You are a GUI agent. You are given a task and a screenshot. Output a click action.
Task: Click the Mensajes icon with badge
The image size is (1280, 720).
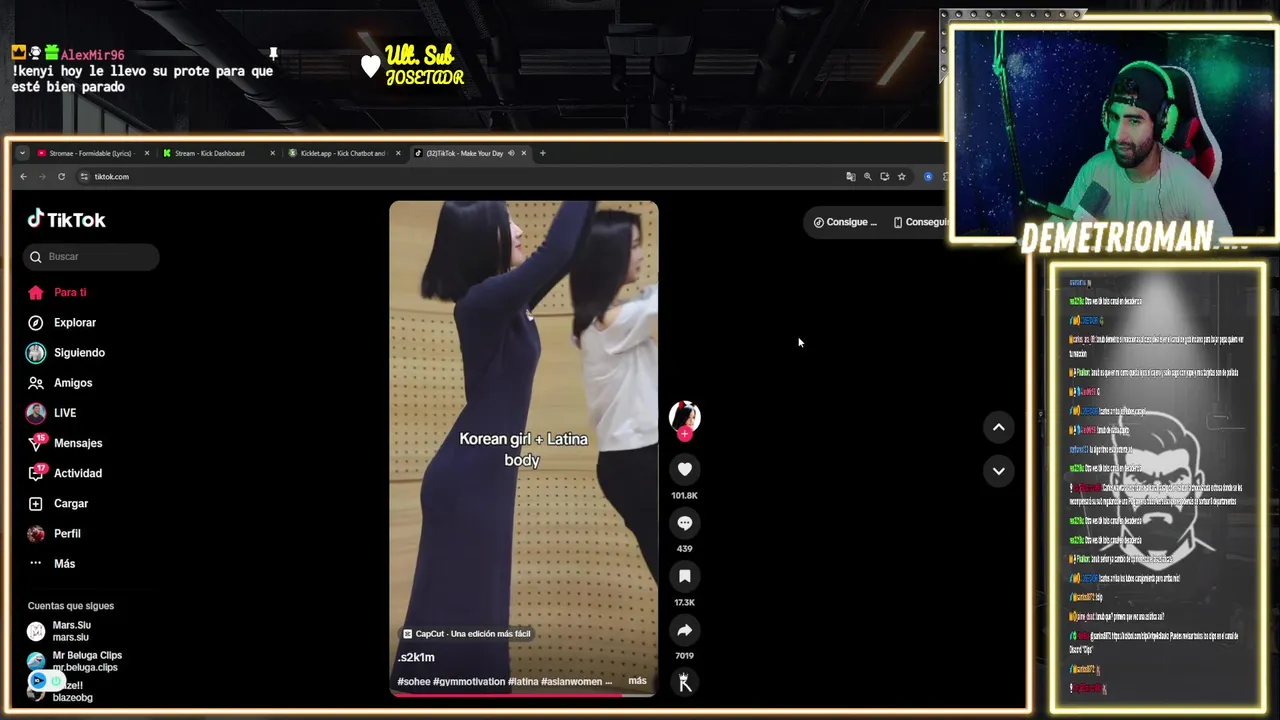36,443
